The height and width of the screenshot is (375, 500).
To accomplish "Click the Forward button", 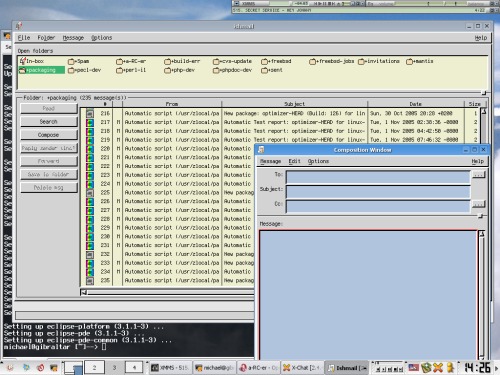I will pos(49,161).
